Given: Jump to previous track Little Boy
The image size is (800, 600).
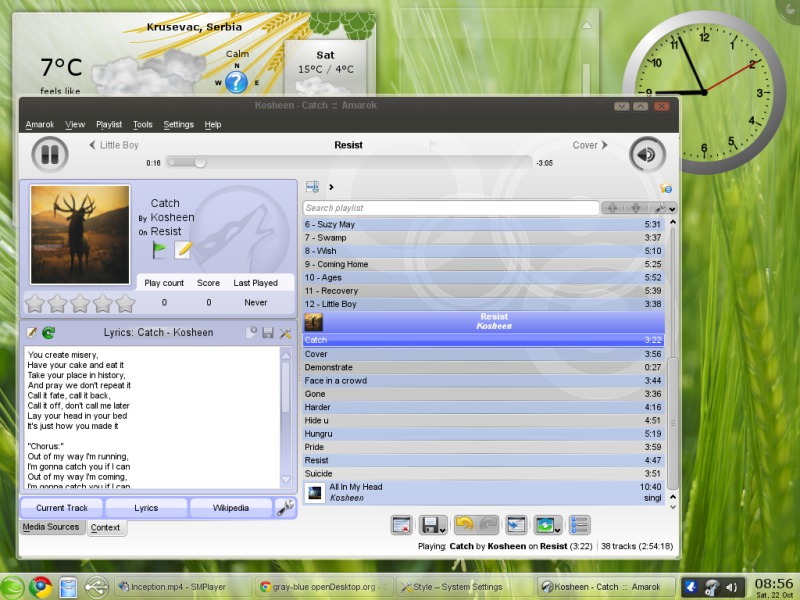Looking at the screenshot, I should (x=114, y=145).
